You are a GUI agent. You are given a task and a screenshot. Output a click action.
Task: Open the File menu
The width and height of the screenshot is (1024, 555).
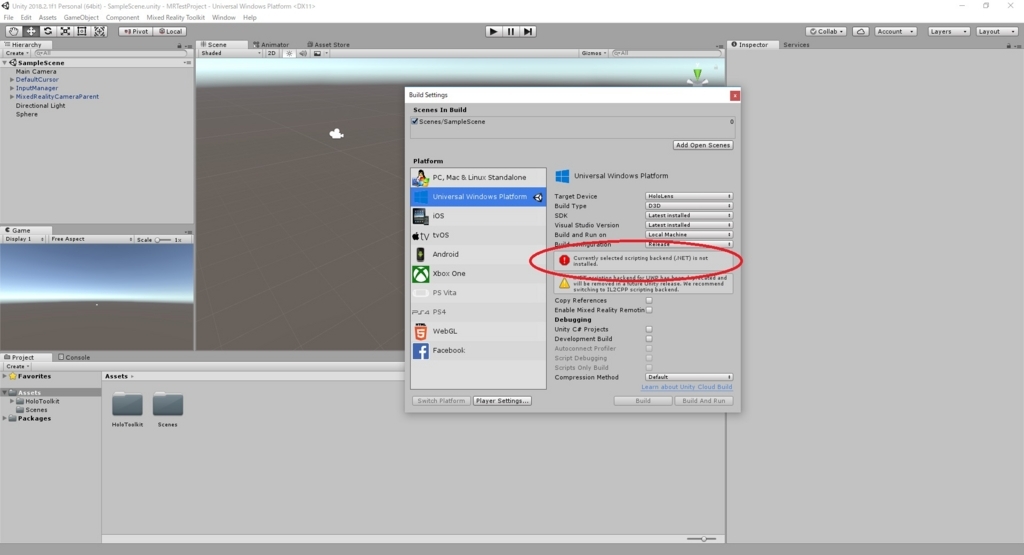tap(8, 18)
